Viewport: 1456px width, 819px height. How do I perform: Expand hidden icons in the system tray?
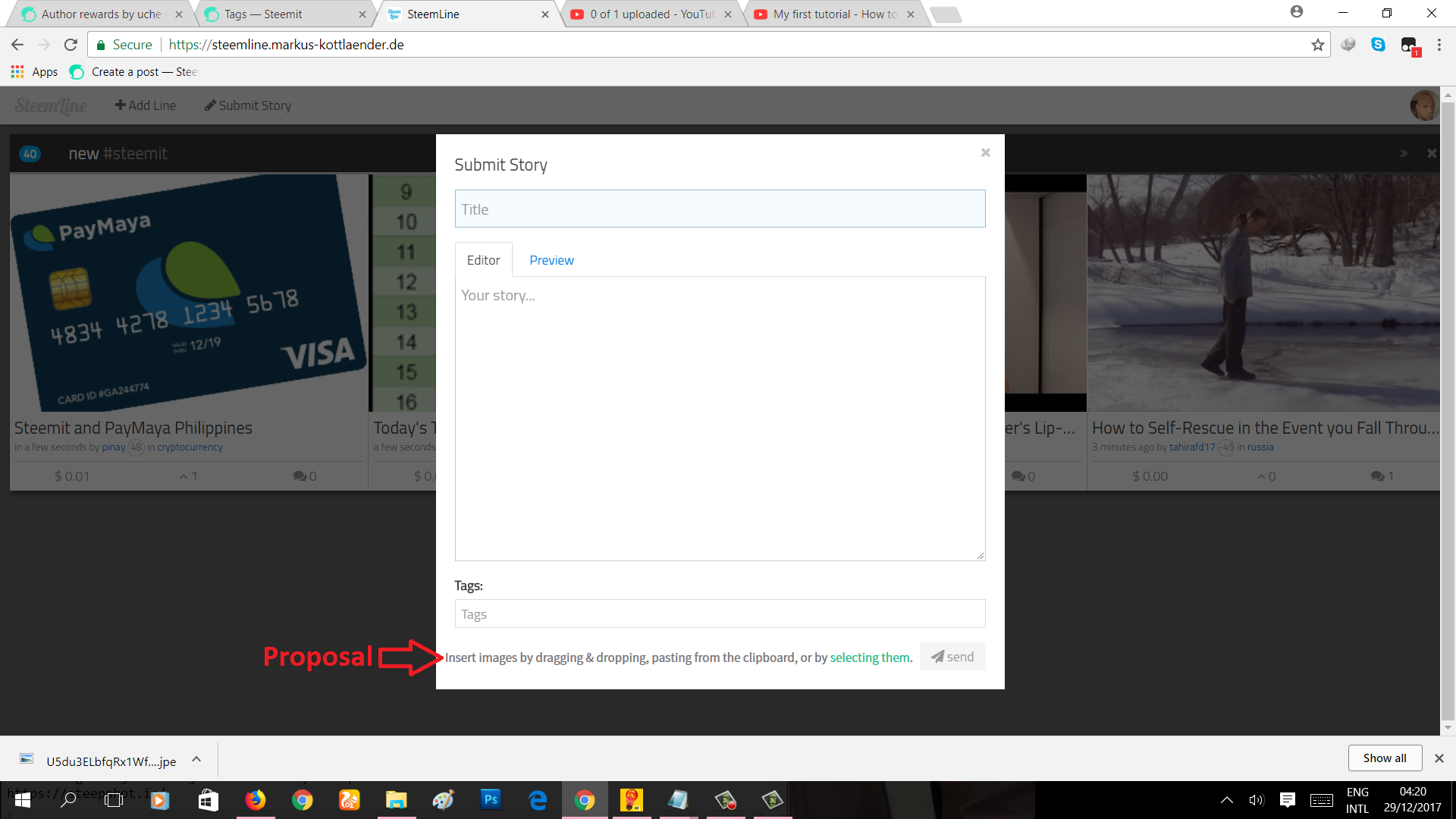coord(1226,800)
